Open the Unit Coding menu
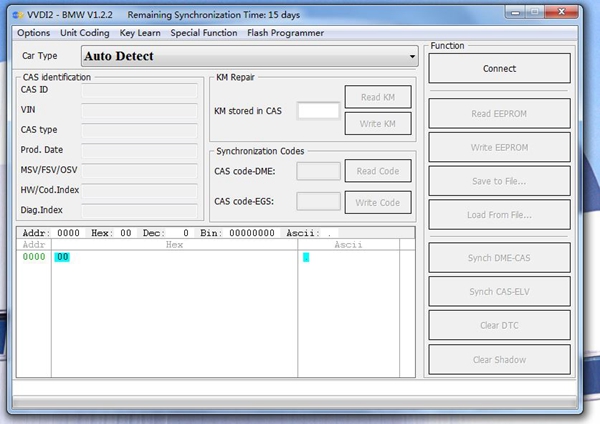Screen dimensions: 600x424 [85, 33]
